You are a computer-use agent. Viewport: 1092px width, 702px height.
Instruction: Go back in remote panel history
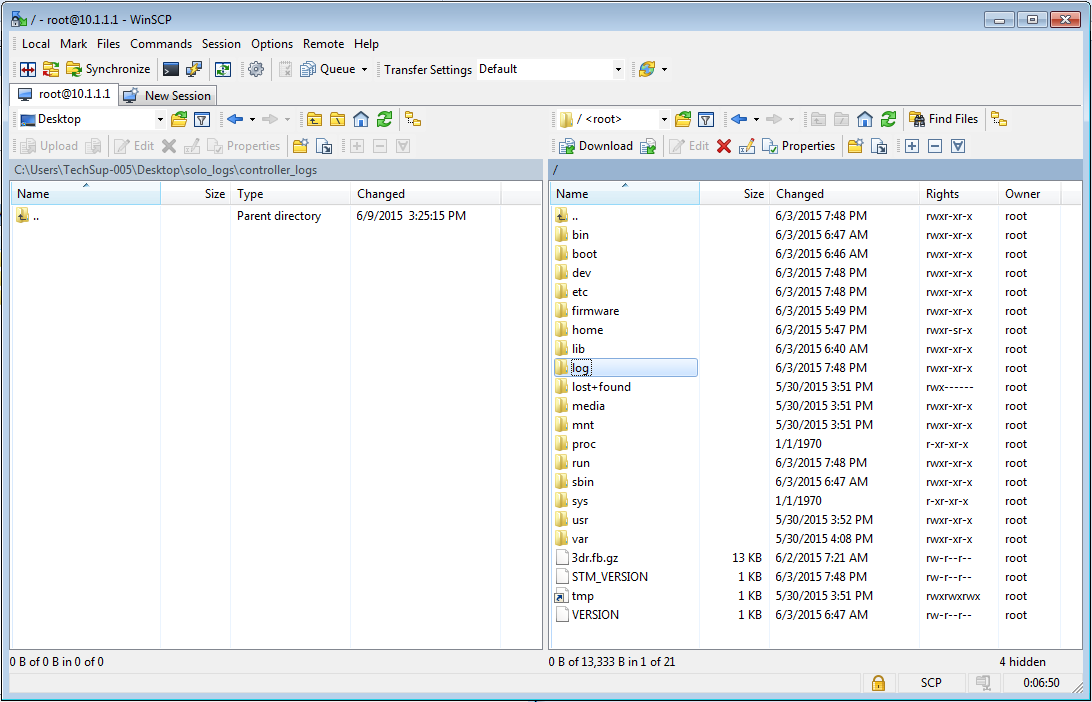(740, 120)
